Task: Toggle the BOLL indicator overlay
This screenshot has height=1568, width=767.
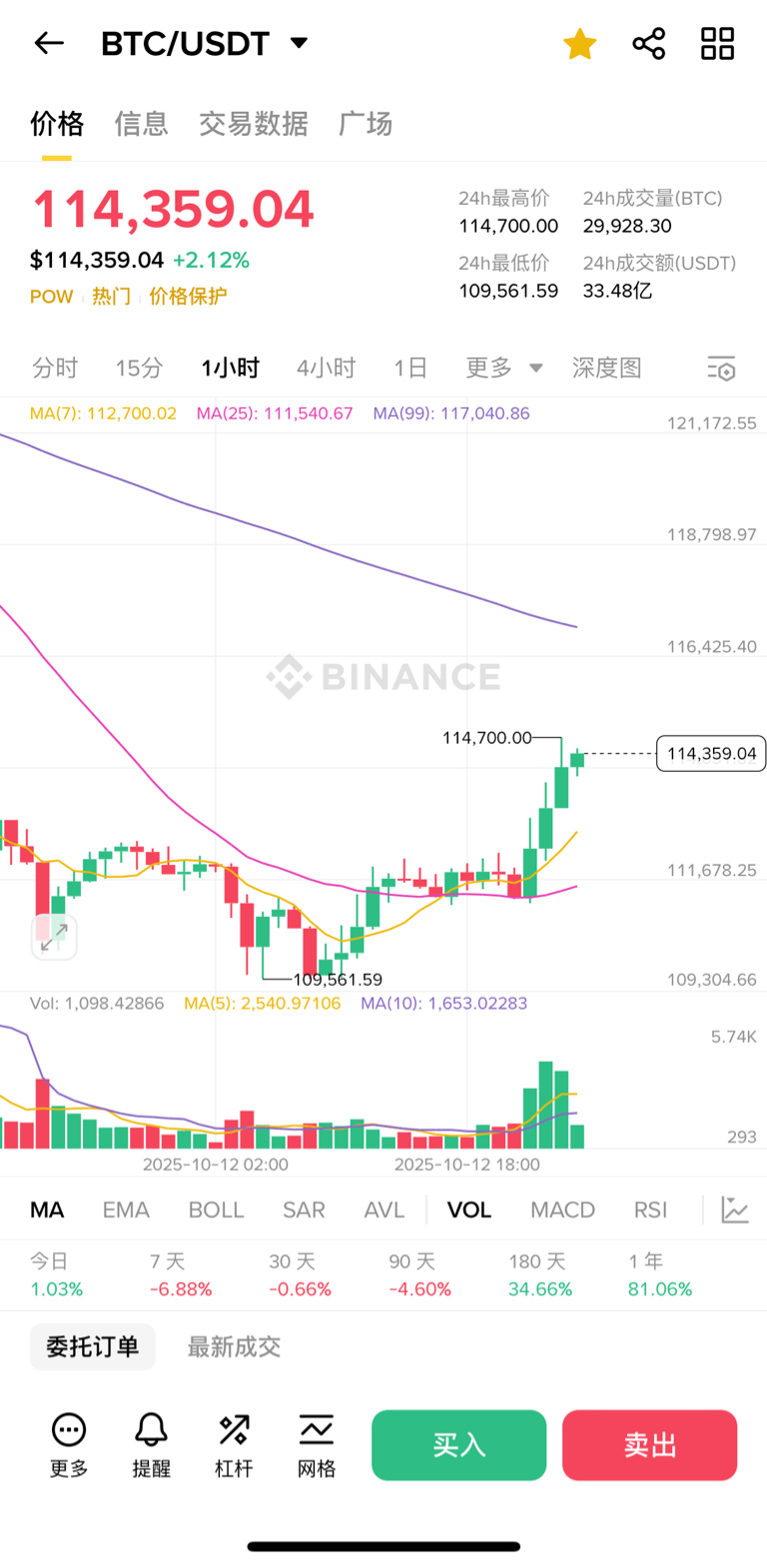Action: pyautogui.click(x=216, y=1209)
